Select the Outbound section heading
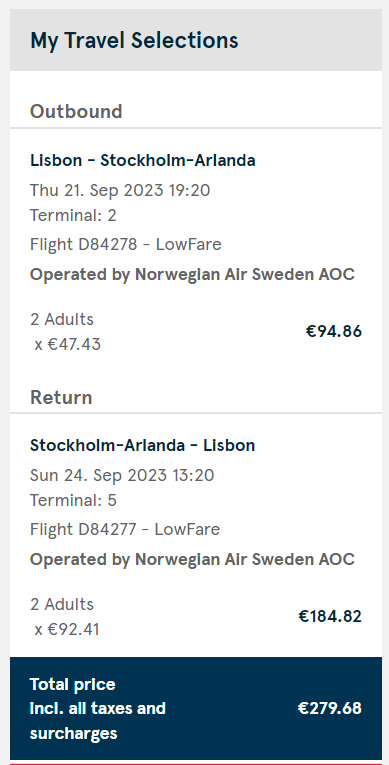The width and height of the screenshot is (389, 765). [x=76, y=111]
